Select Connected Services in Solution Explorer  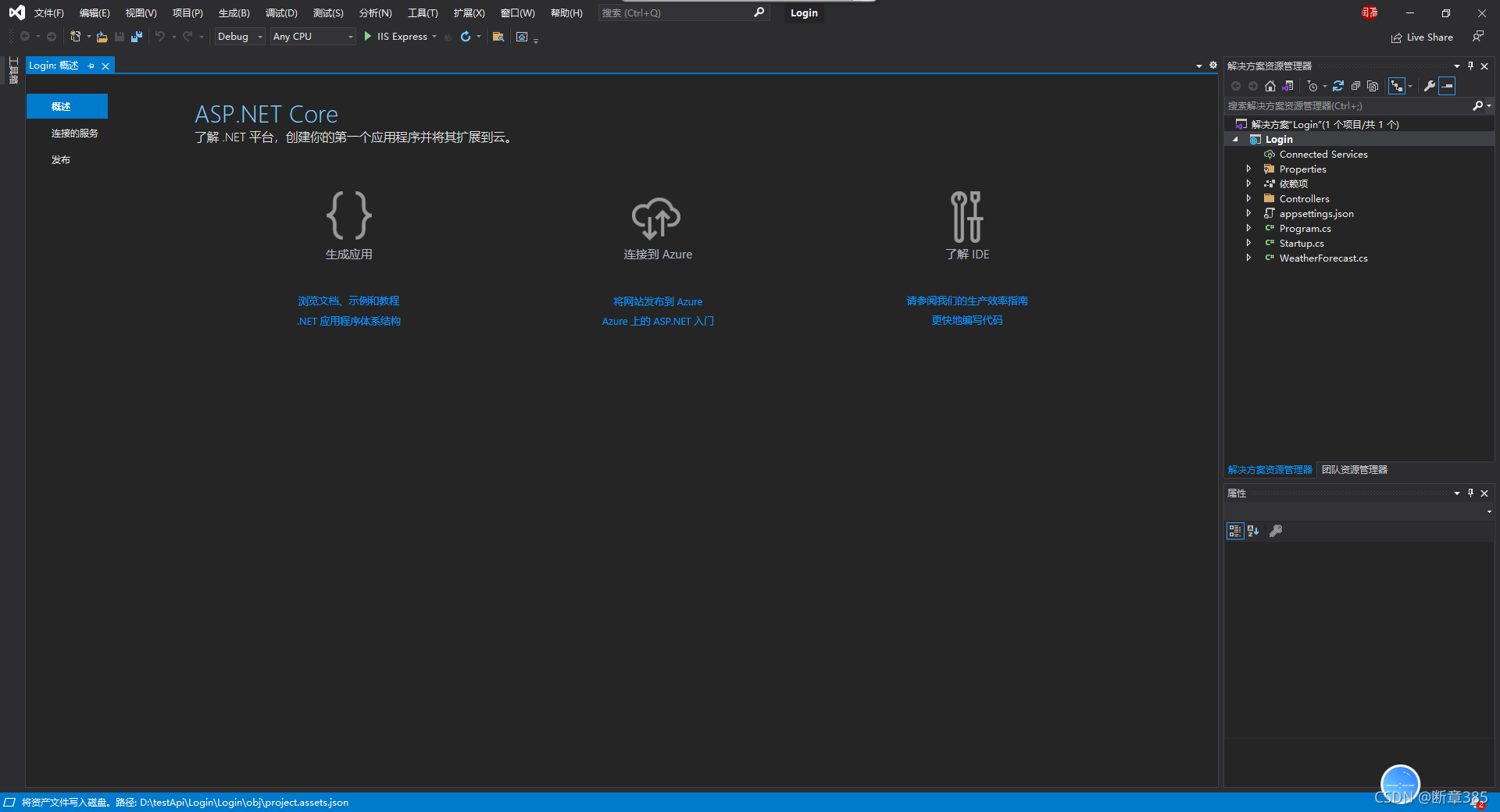(1323, 155)
